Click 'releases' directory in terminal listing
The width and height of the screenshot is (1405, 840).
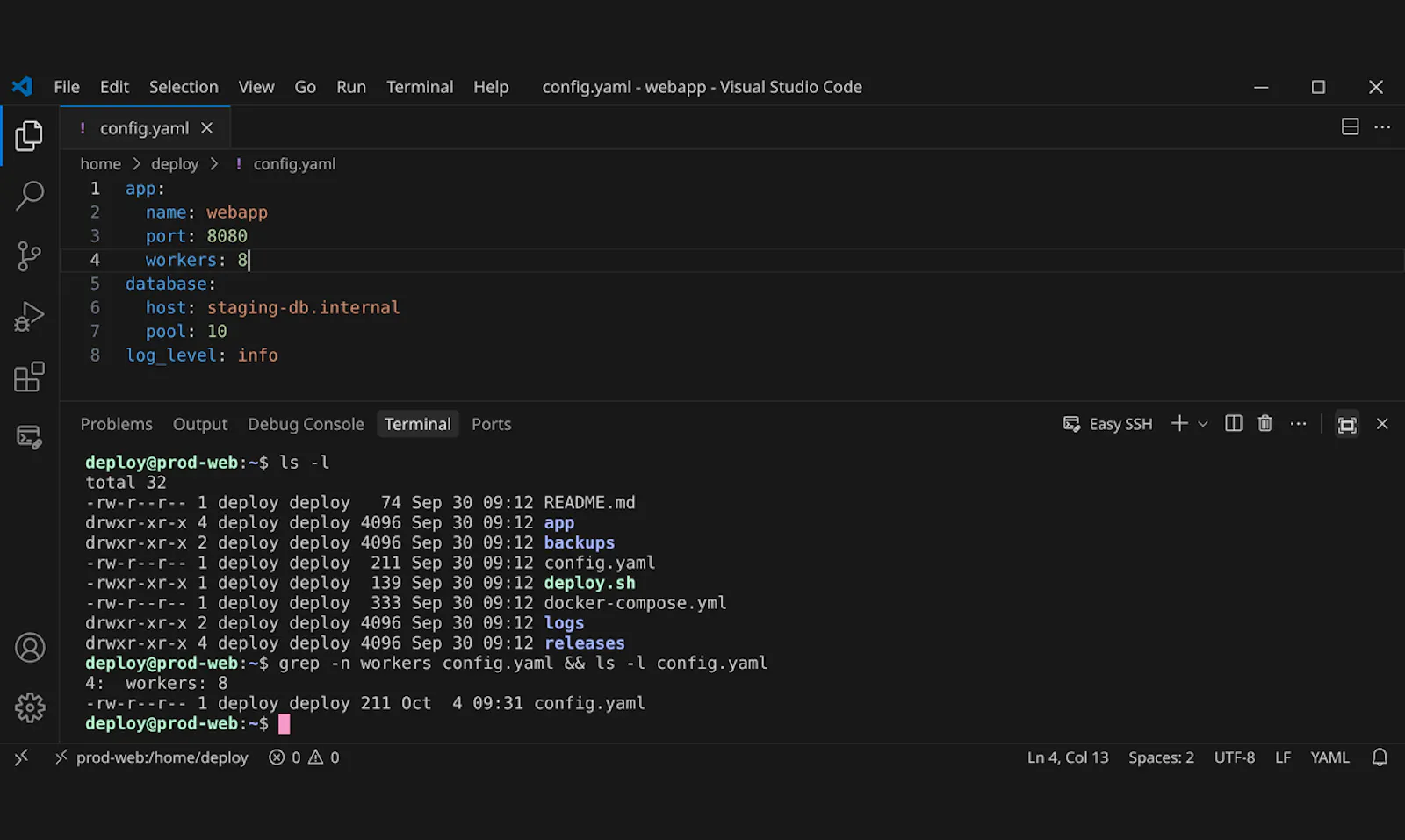tap(584, 643)
